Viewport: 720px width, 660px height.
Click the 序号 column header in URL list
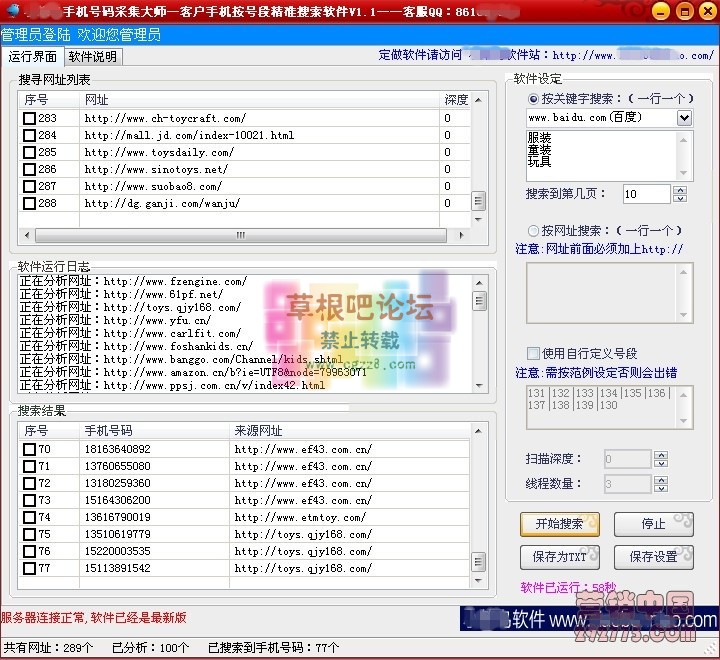49,100
